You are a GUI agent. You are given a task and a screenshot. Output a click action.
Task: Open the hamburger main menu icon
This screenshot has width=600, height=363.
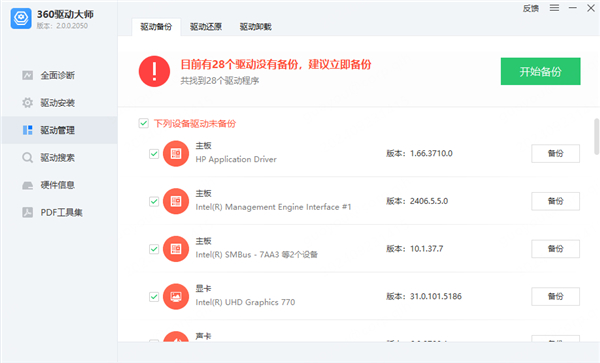554,8
